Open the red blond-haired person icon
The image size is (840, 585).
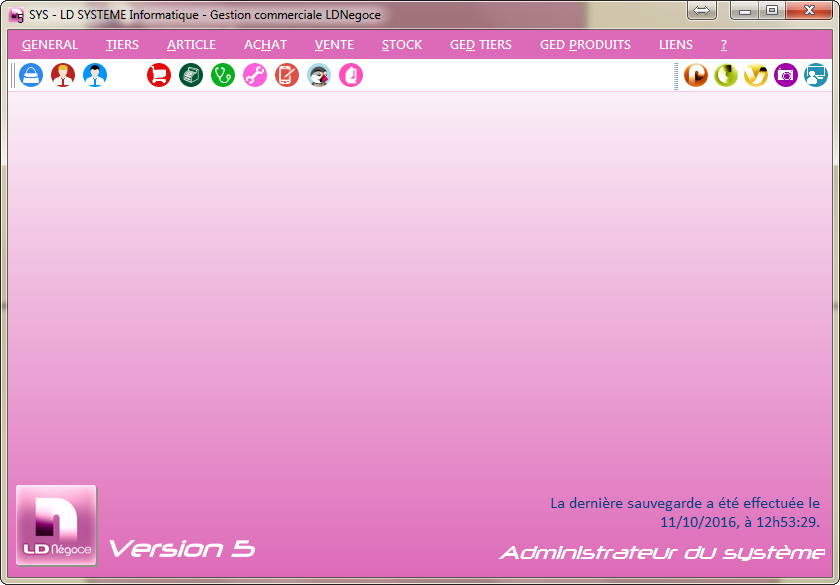click(x=63, y=75)
